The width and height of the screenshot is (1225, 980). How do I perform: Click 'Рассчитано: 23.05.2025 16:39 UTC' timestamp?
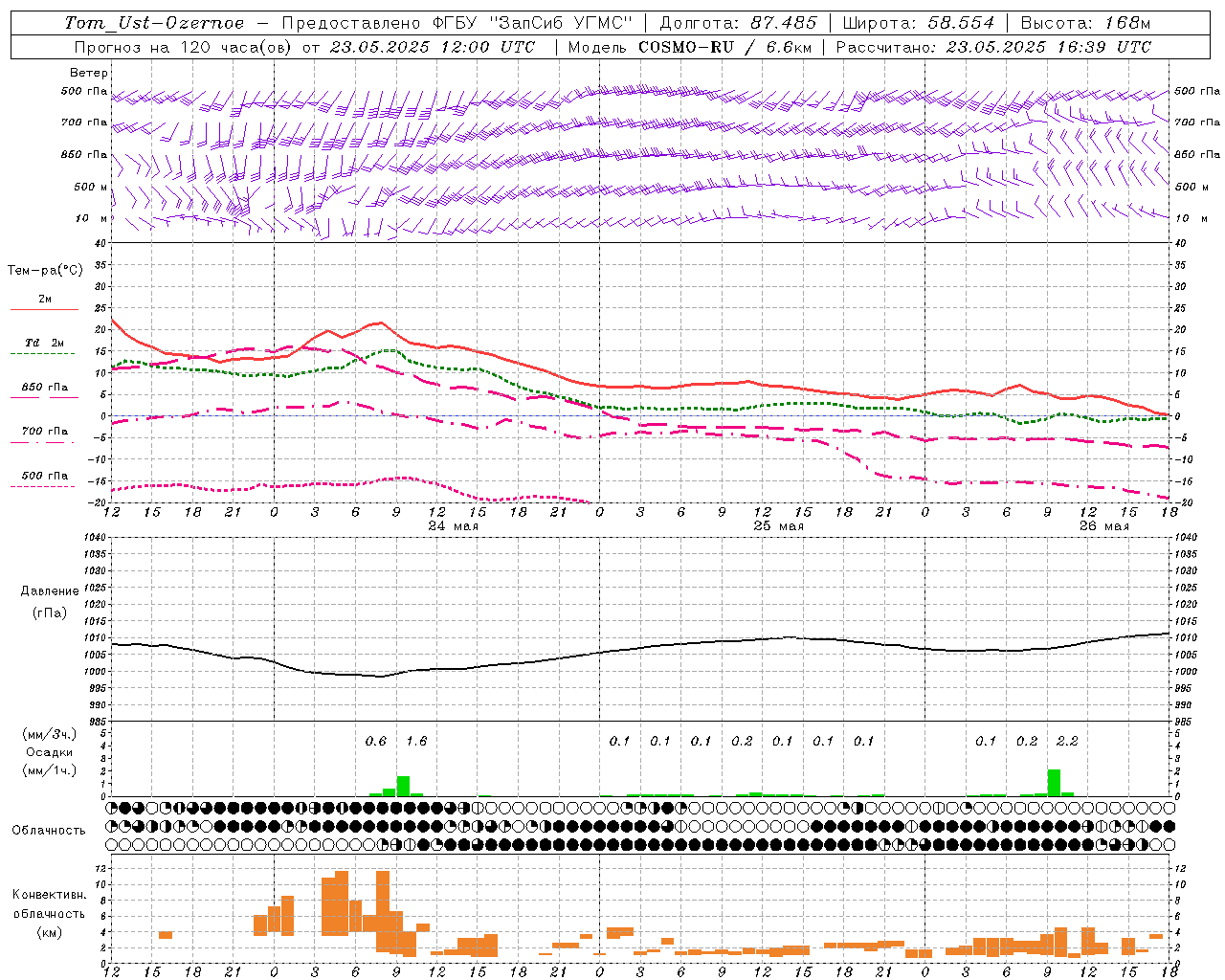(993, 47)
